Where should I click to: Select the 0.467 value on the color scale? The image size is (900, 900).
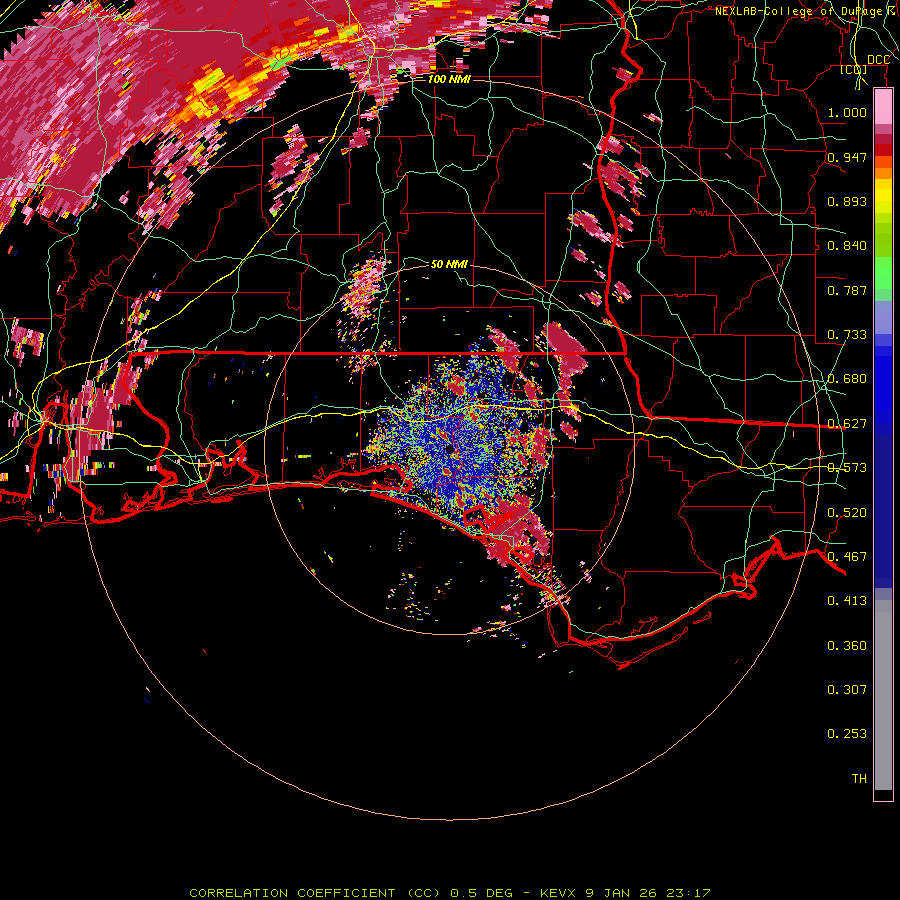(847, 557)
